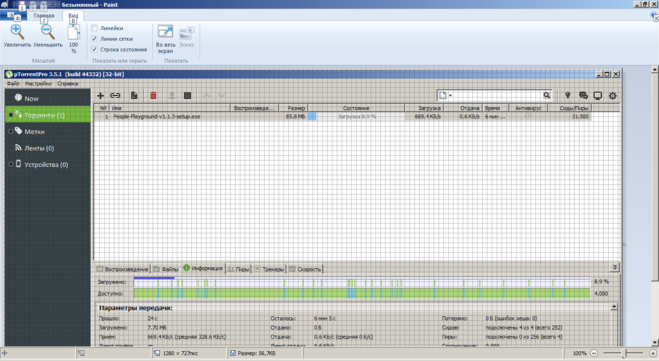Click the Move down queue arrow
The height and width of the screenshot is (361, 659).
tap(222, 96)
